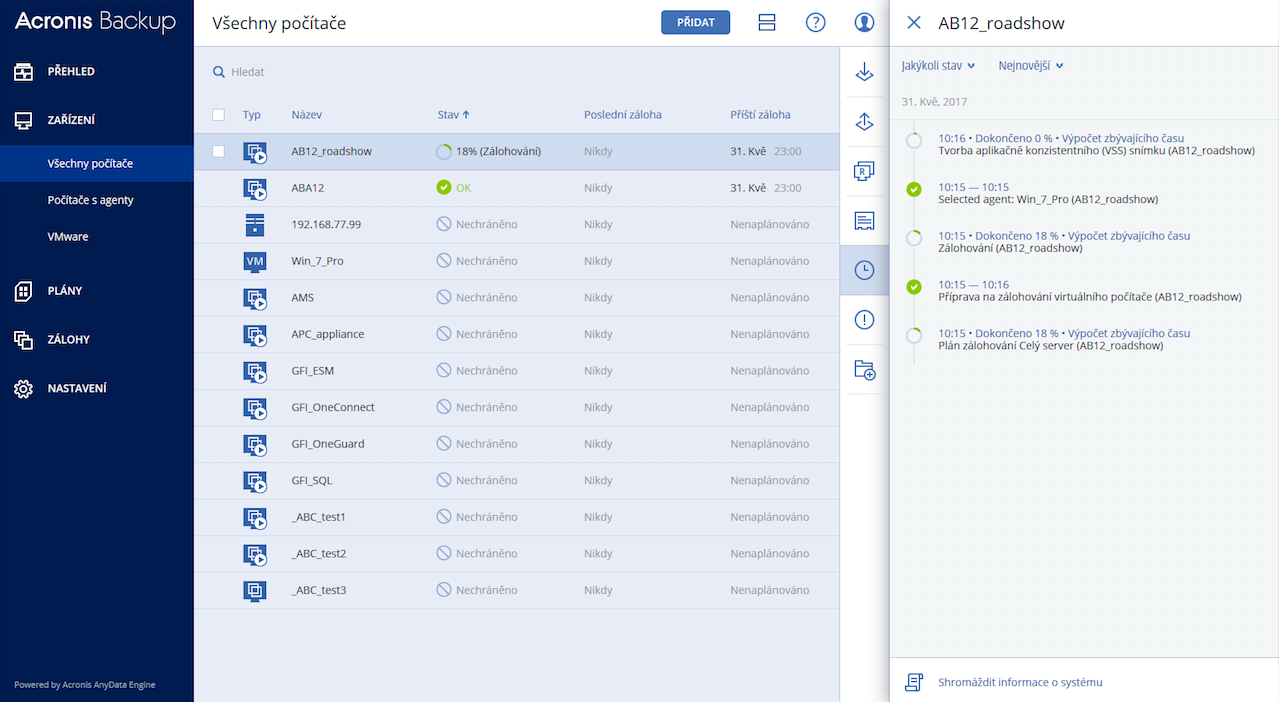Click the add-to-group folder icon

(864, 370)
